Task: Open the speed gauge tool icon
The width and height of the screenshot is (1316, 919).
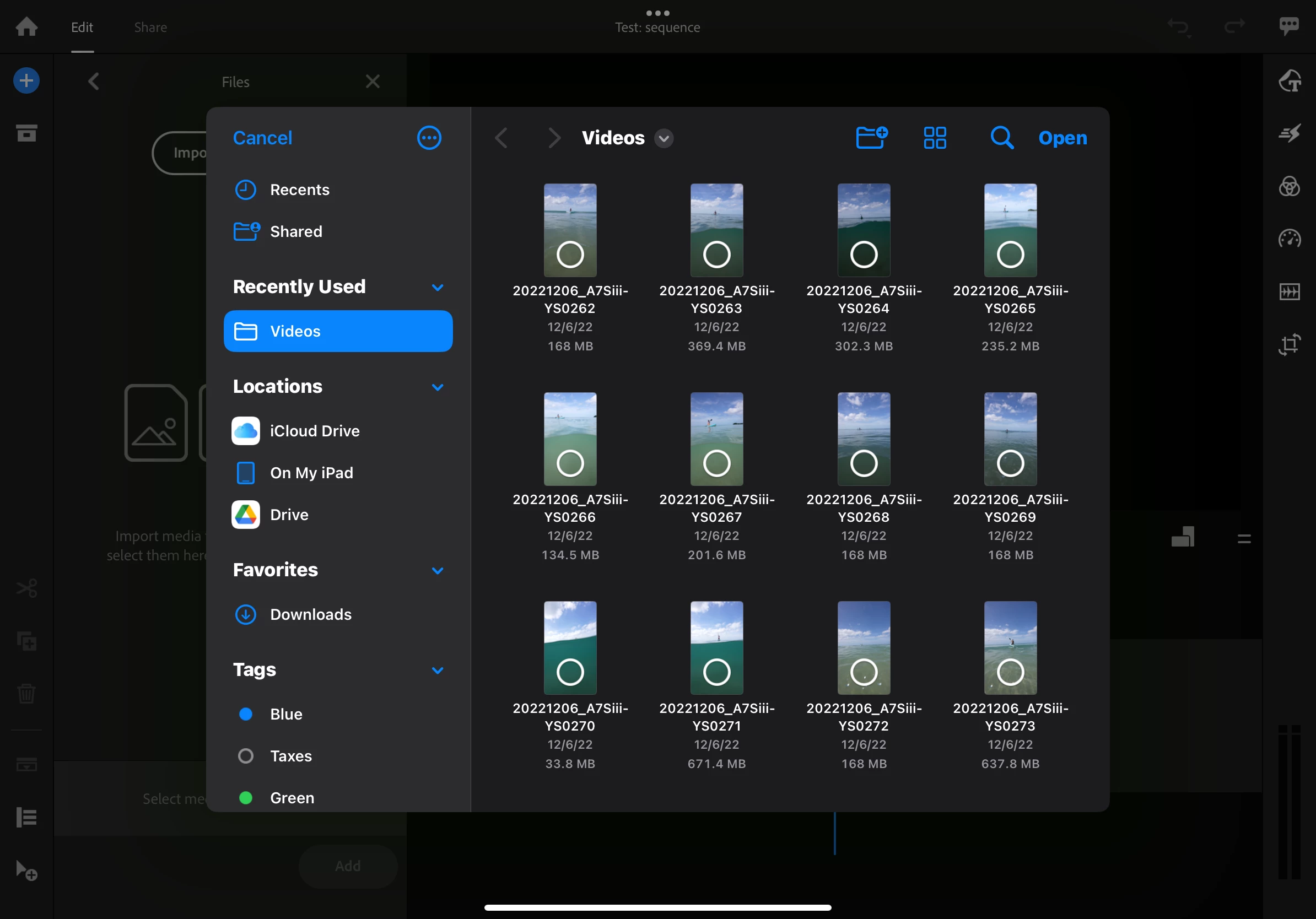Action: (1289, 239)
